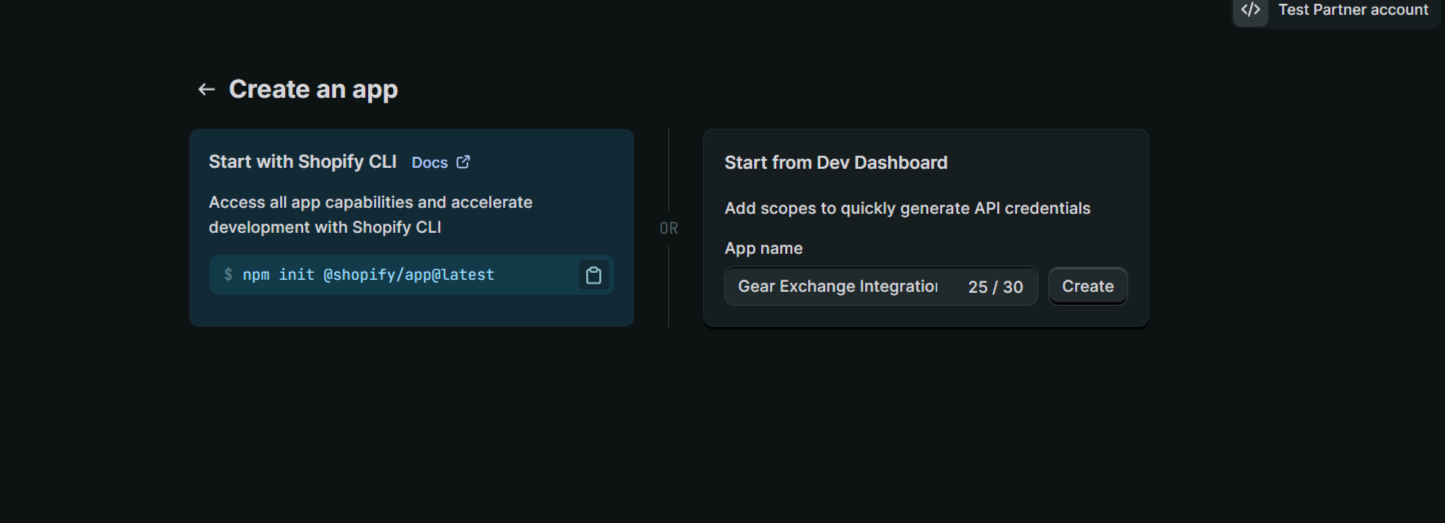Screen dimensions: 1445x523
Task: Click the external link icon next to Docs
Action: 463,162
